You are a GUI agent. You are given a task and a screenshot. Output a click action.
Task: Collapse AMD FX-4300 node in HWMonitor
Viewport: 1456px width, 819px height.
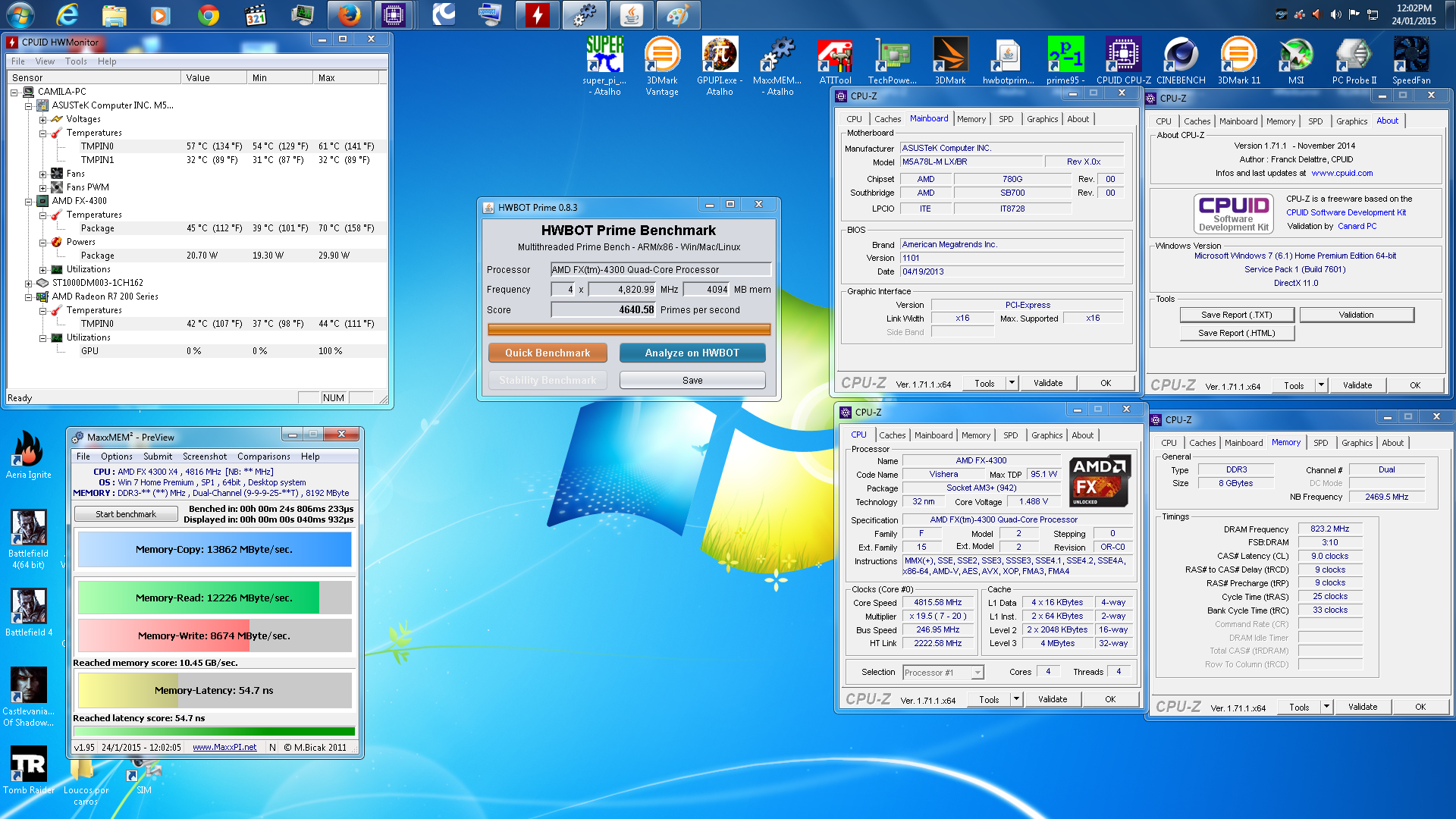click(29, 201)
